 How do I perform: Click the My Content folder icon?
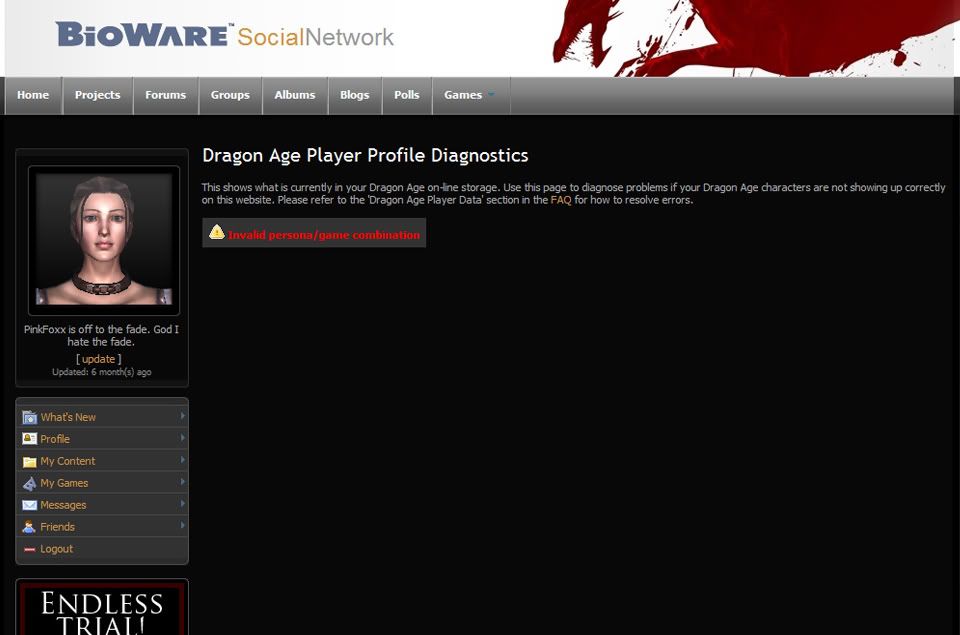(x=29, y=461)
